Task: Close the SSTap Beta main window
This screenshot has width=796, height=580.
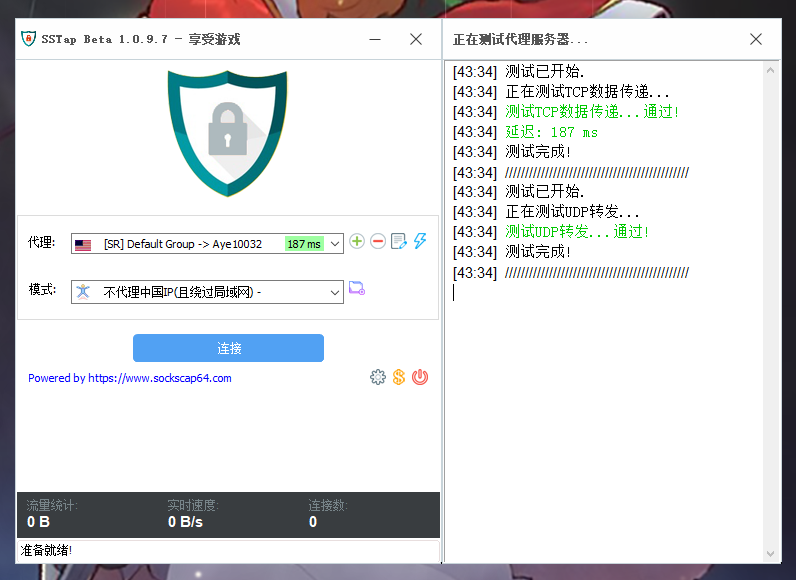Action: [x=416, y=39]
